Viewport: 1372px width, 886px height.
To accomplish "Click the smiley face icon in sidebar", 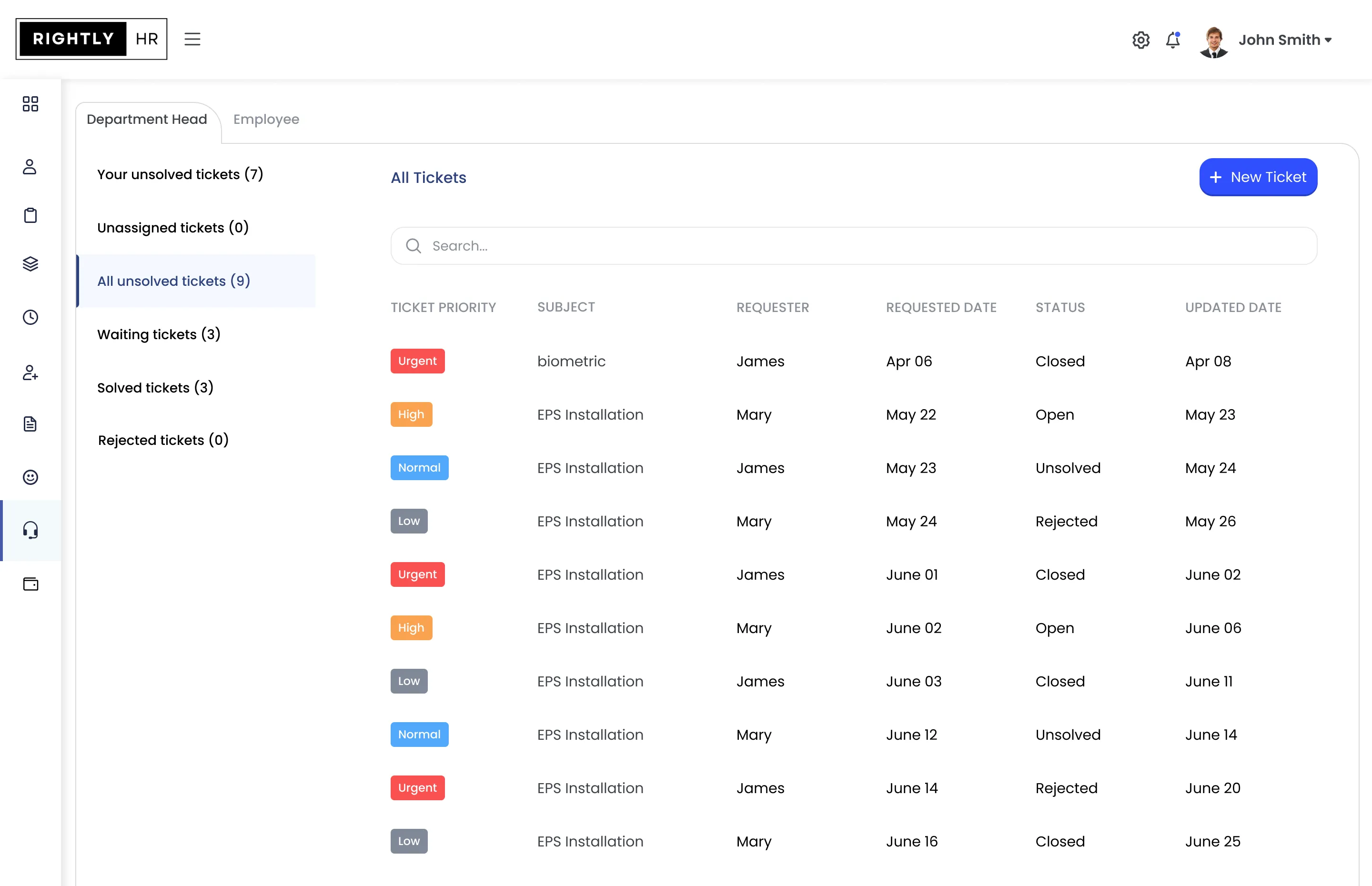I will coord(30,477).
